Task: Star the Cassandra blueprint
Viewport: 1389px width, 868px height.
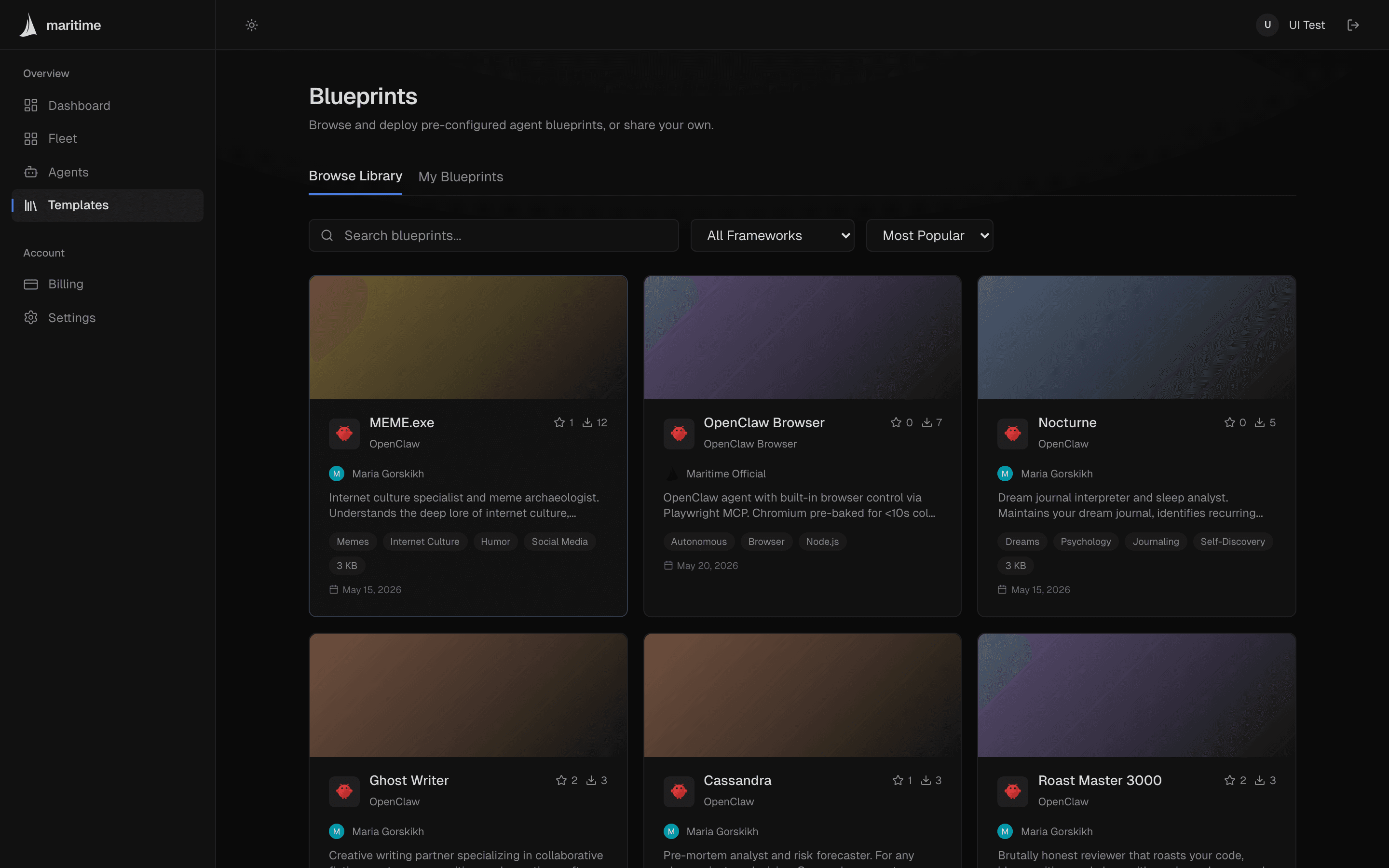Action: click(x=898, y=780)
